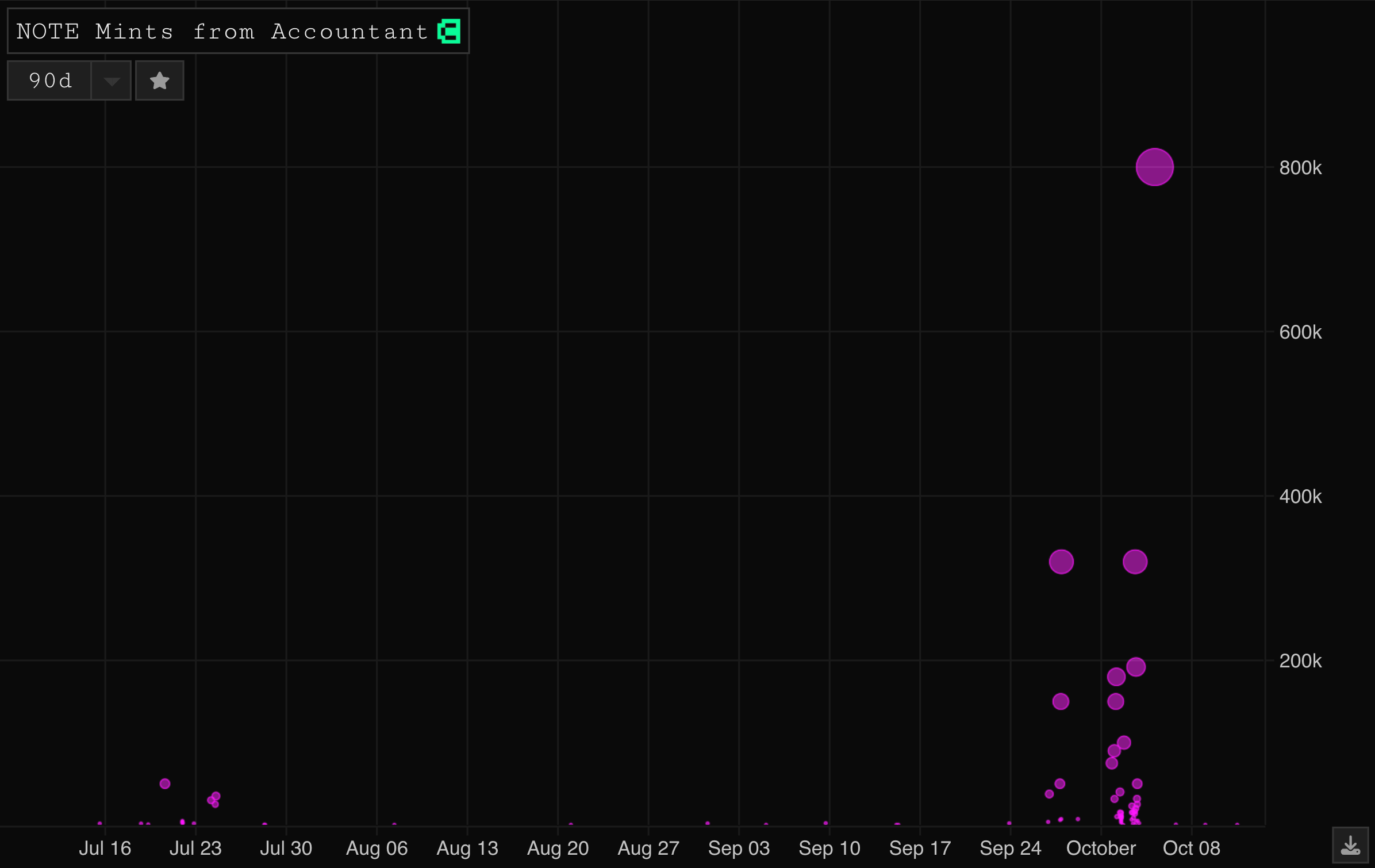Click the left bubble near 320k

(1061, 562)
